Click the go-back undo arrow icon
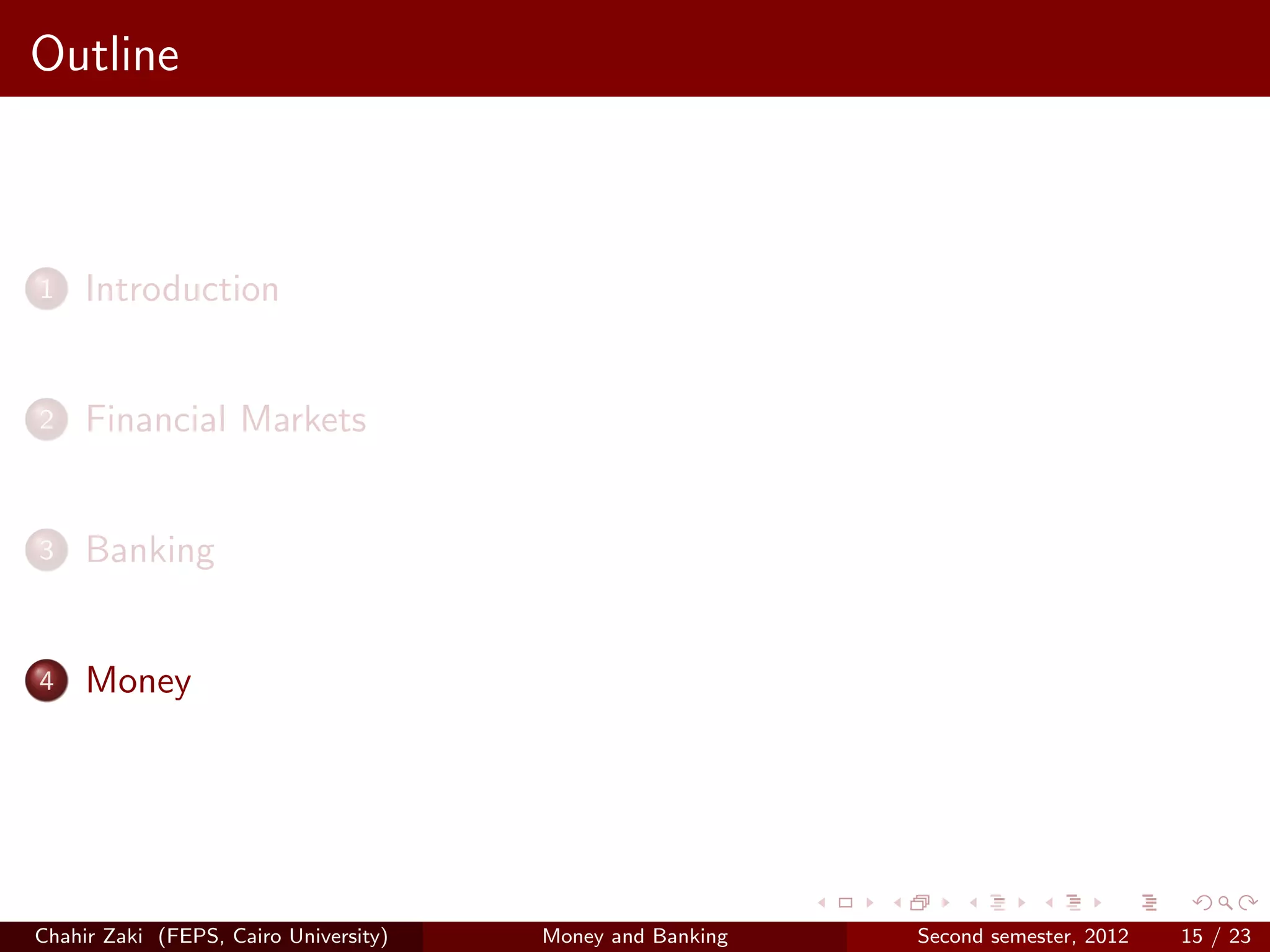1270x952 pixels. (1202, 903)
